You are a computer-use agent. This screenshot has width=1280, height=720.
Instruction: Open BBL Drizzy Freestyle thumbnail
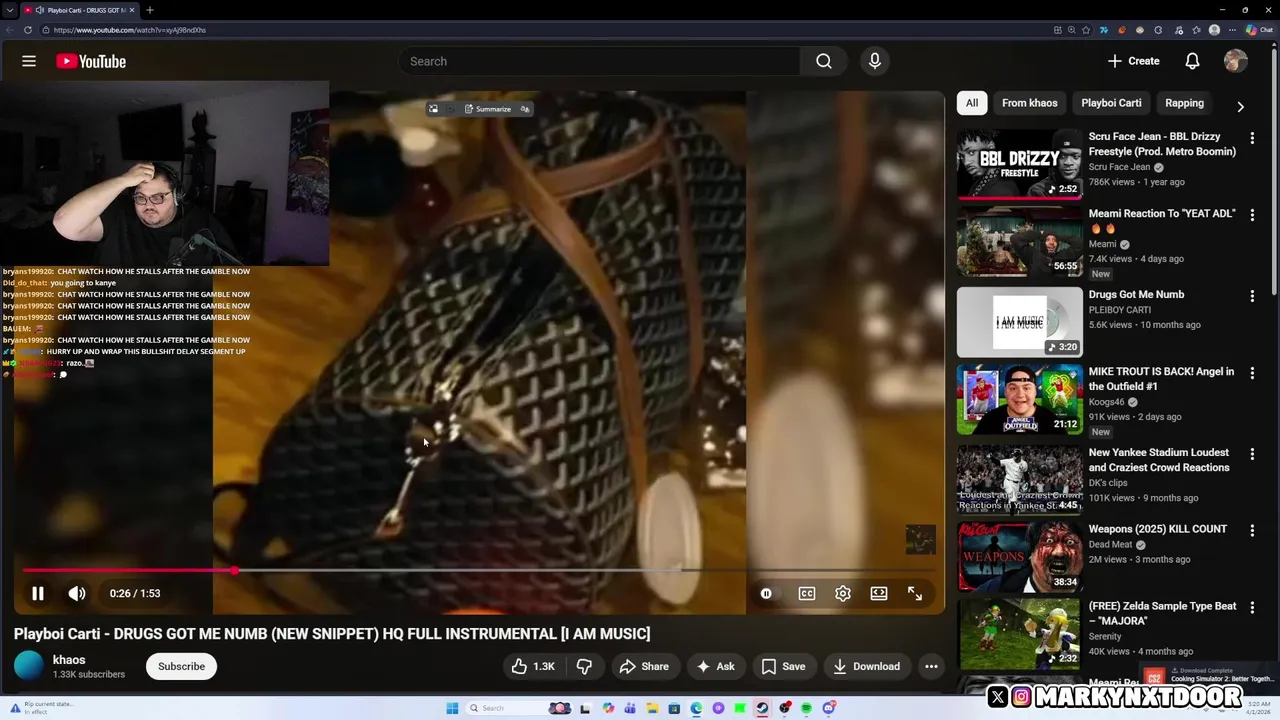1019,165
